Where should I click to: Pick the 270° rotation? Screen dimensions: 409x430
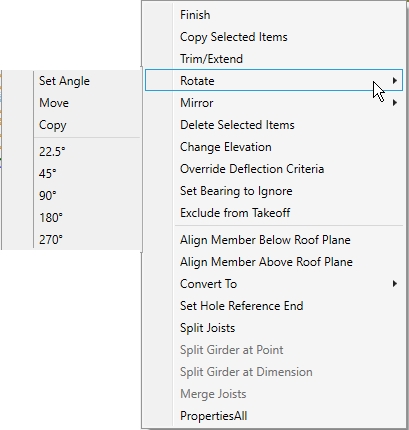point(51,240)
